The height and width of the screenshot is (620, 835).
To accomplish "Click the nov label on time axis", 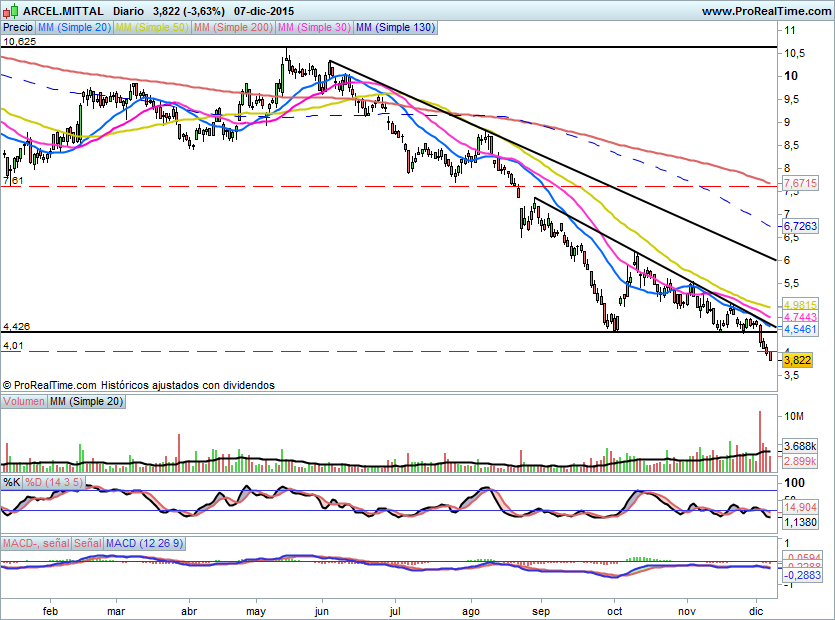I will point(687,611).
